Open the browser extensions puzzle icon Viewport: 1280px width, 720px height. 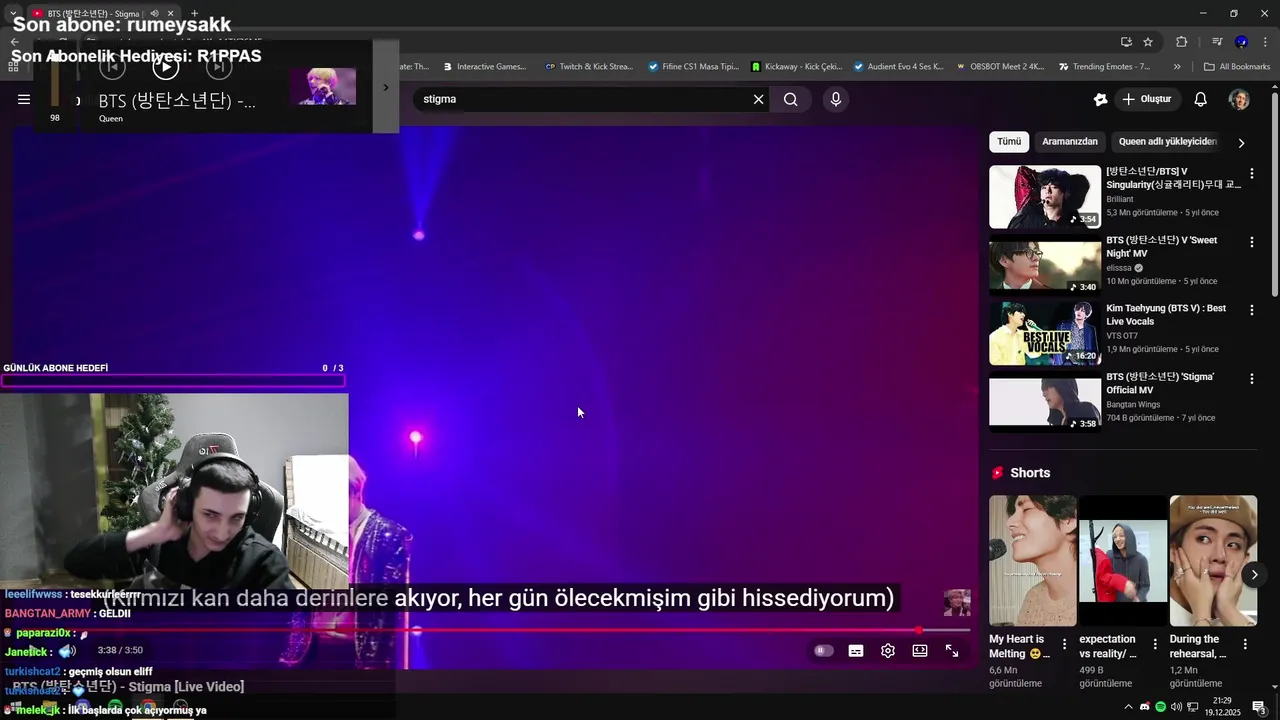pyautogui.click(x=1182, y=41)
